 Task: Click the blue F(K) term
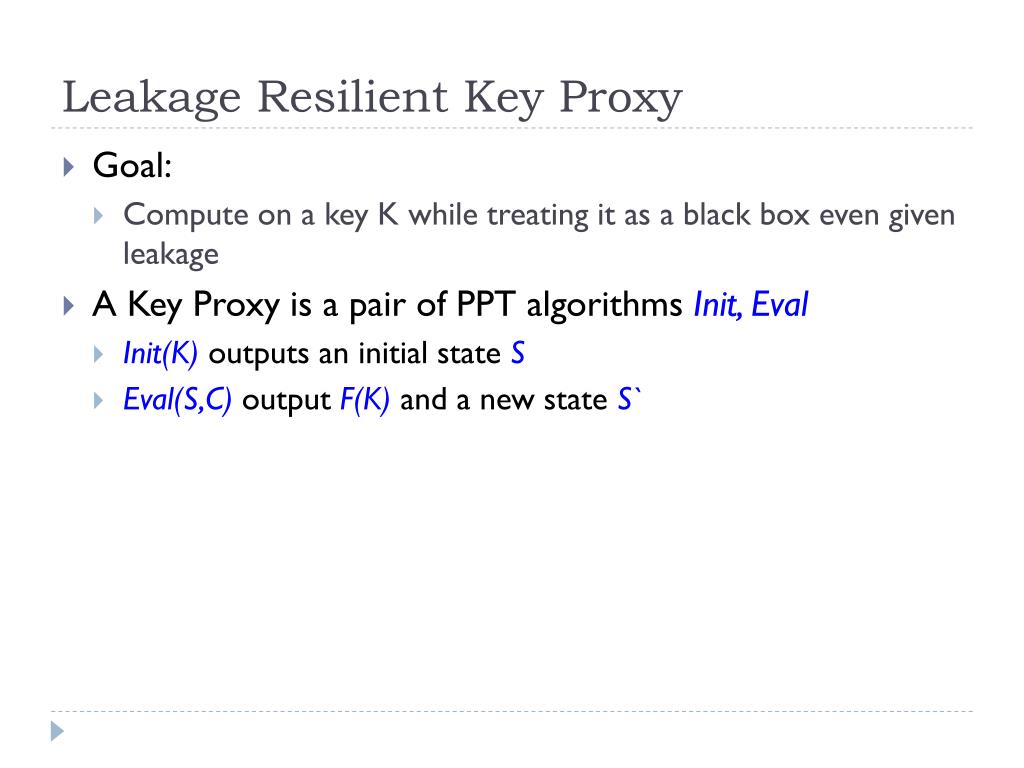click(365, 400)
